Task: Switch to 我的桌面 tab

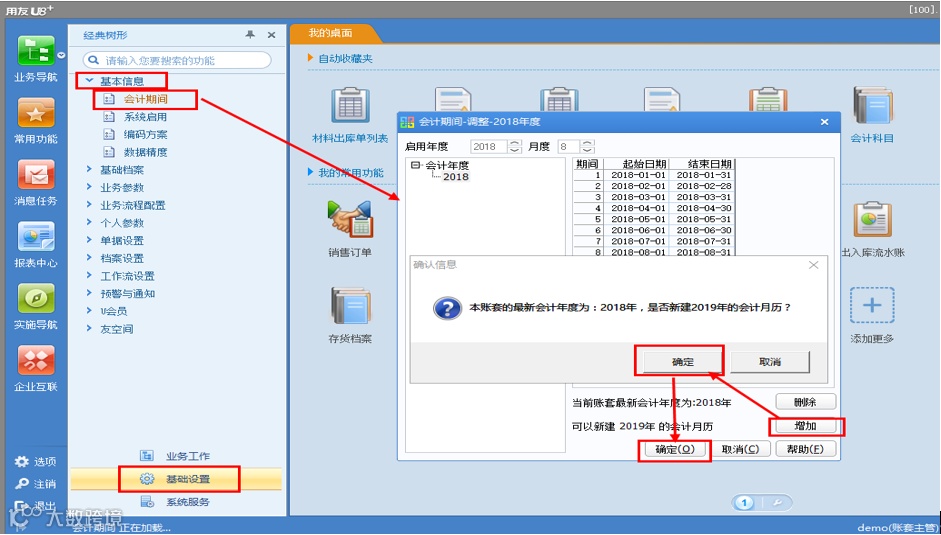Action: (331, 33)
